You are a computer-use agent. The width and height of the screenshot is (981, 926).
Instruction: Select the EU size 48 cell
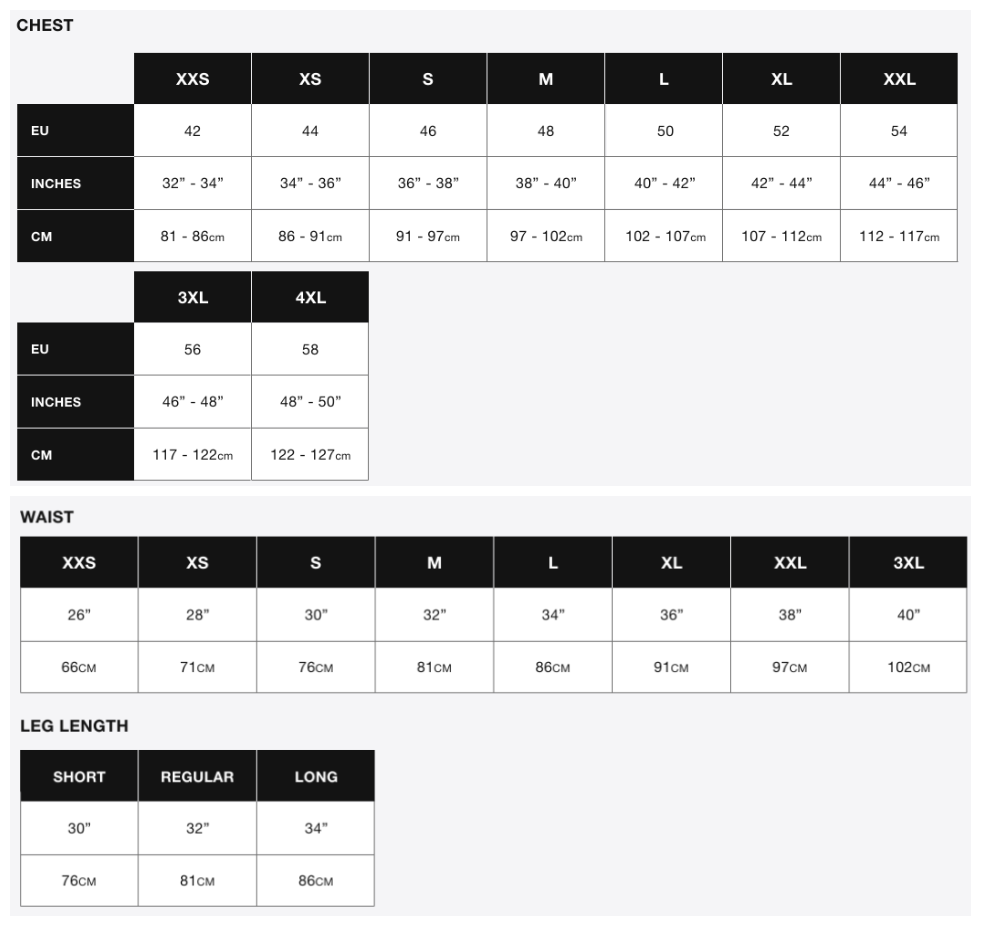coord(546,131)
